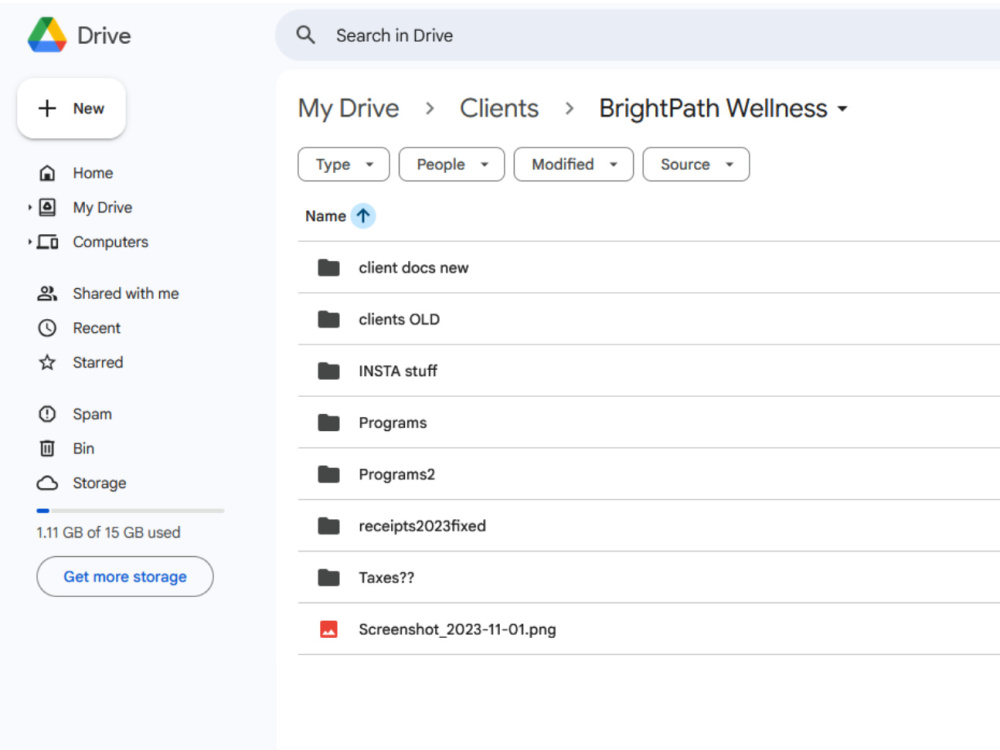Click 1.11 GB of 15 GB used text

coord(108,533)
